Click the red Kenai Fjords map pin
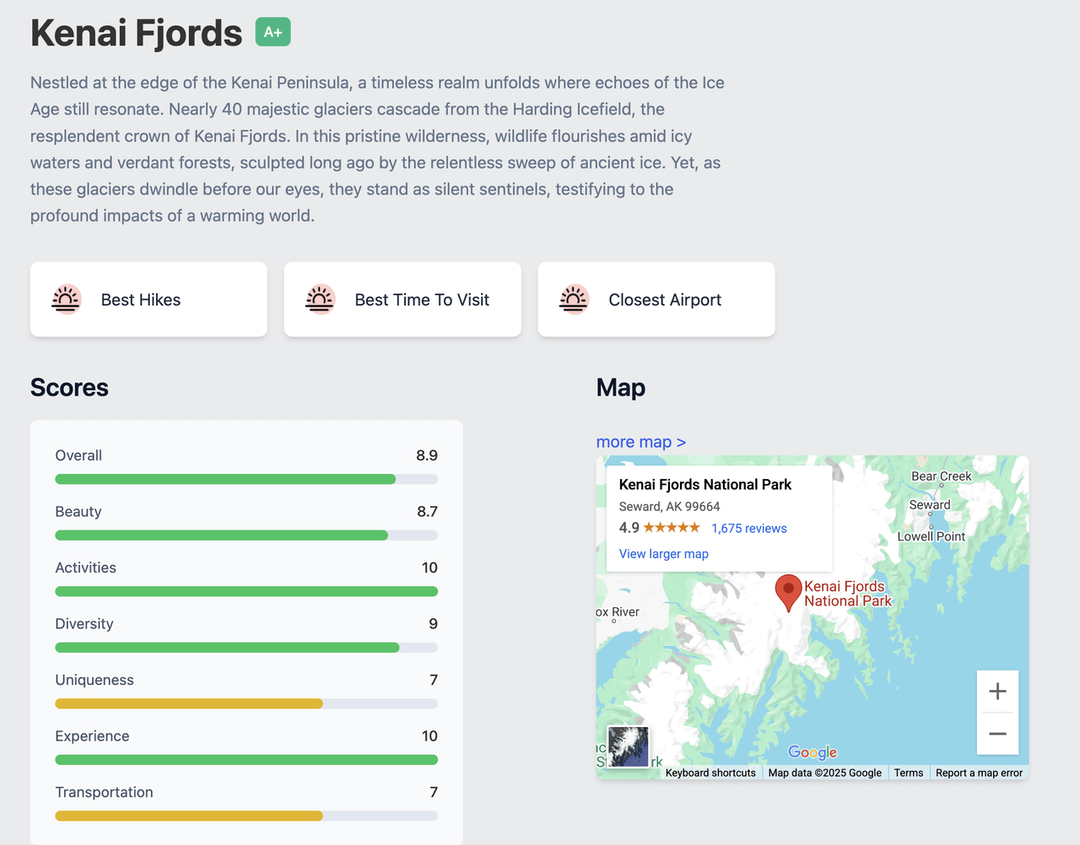The width and height of the screenshot is (1080, 845). tap(789, 592)
